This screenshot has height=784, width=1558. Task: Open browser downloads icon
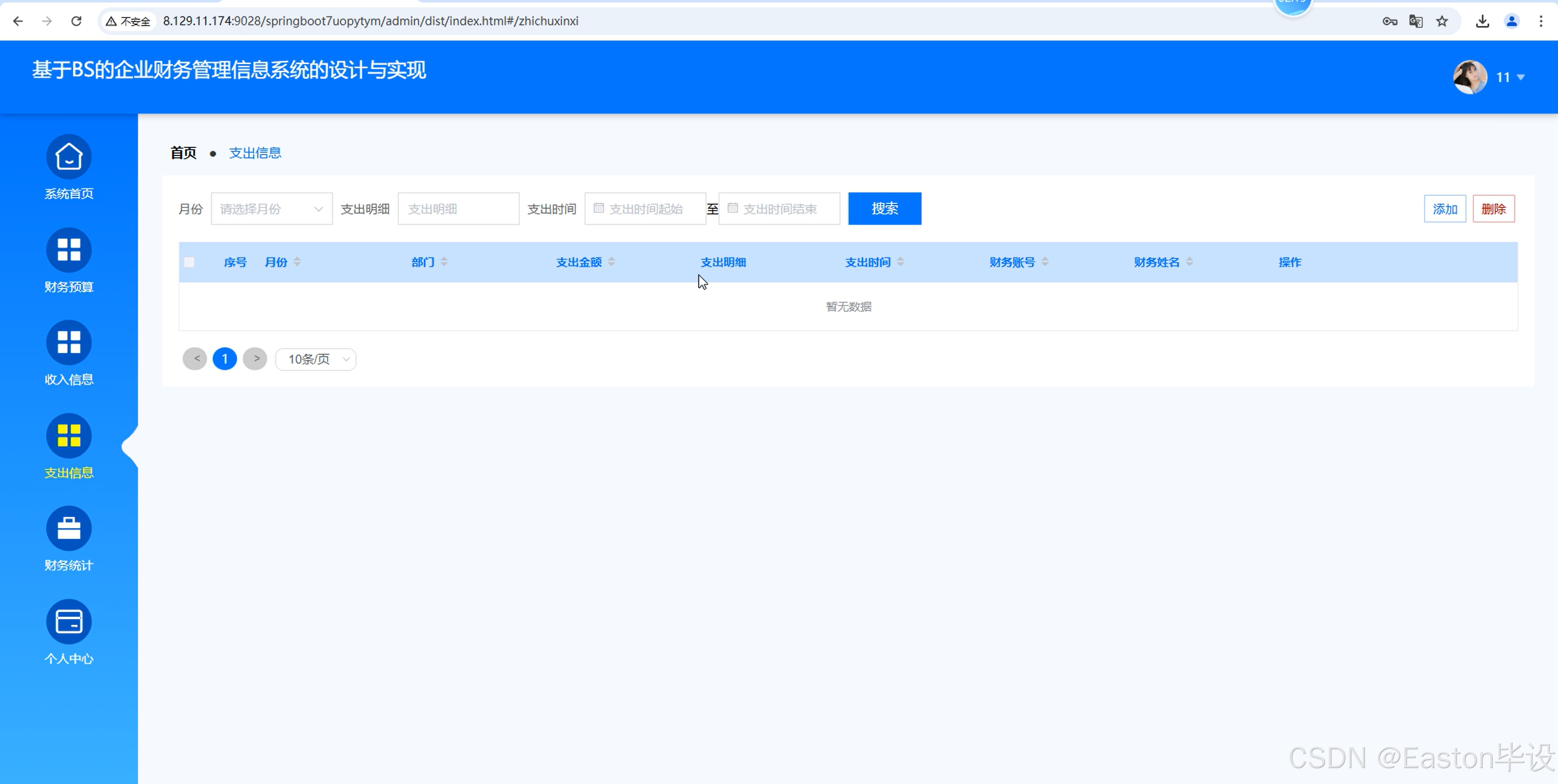pos(1482,21)
